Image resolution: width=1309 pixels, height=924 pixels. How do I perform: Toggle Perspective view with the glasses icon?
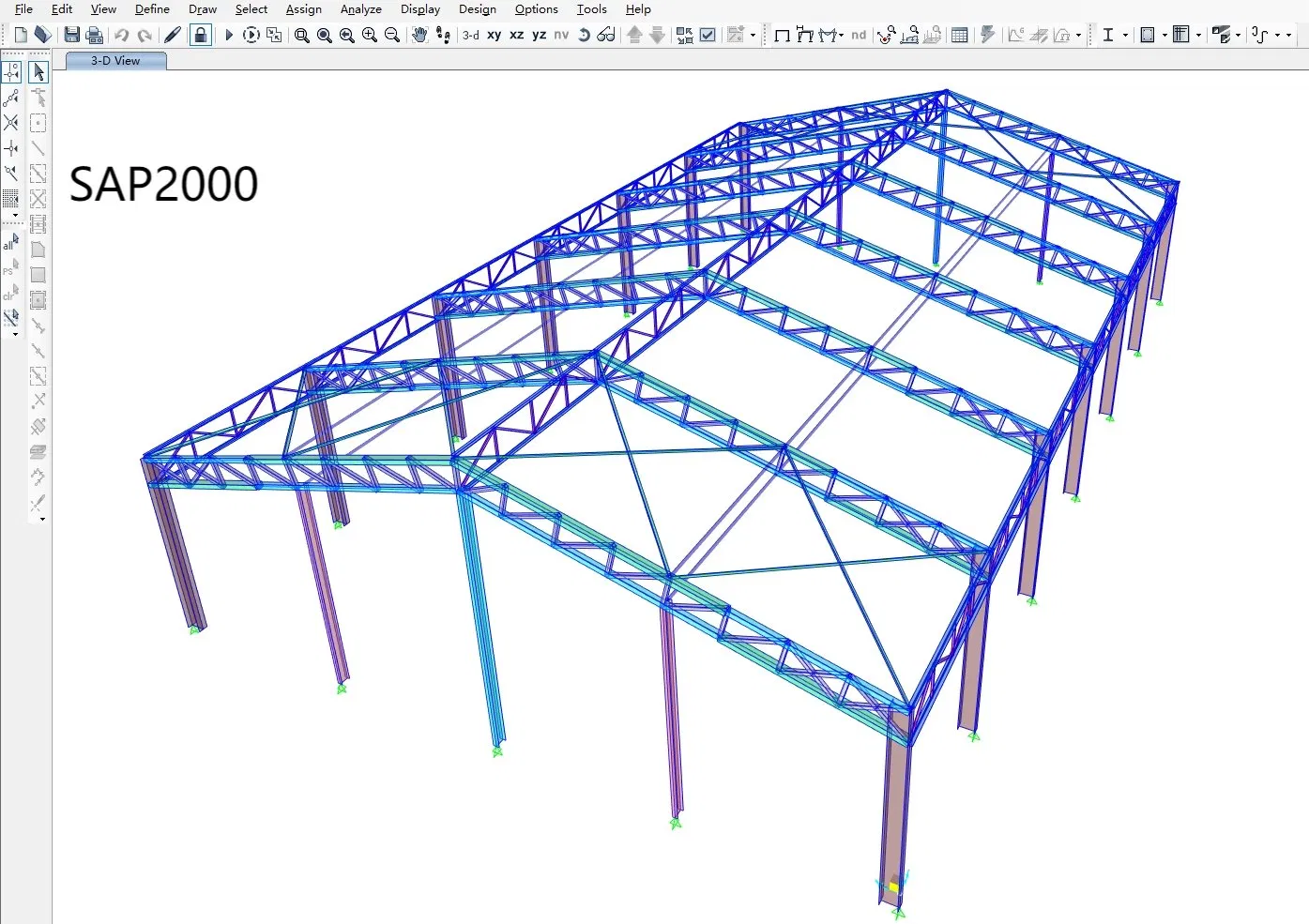605,35
